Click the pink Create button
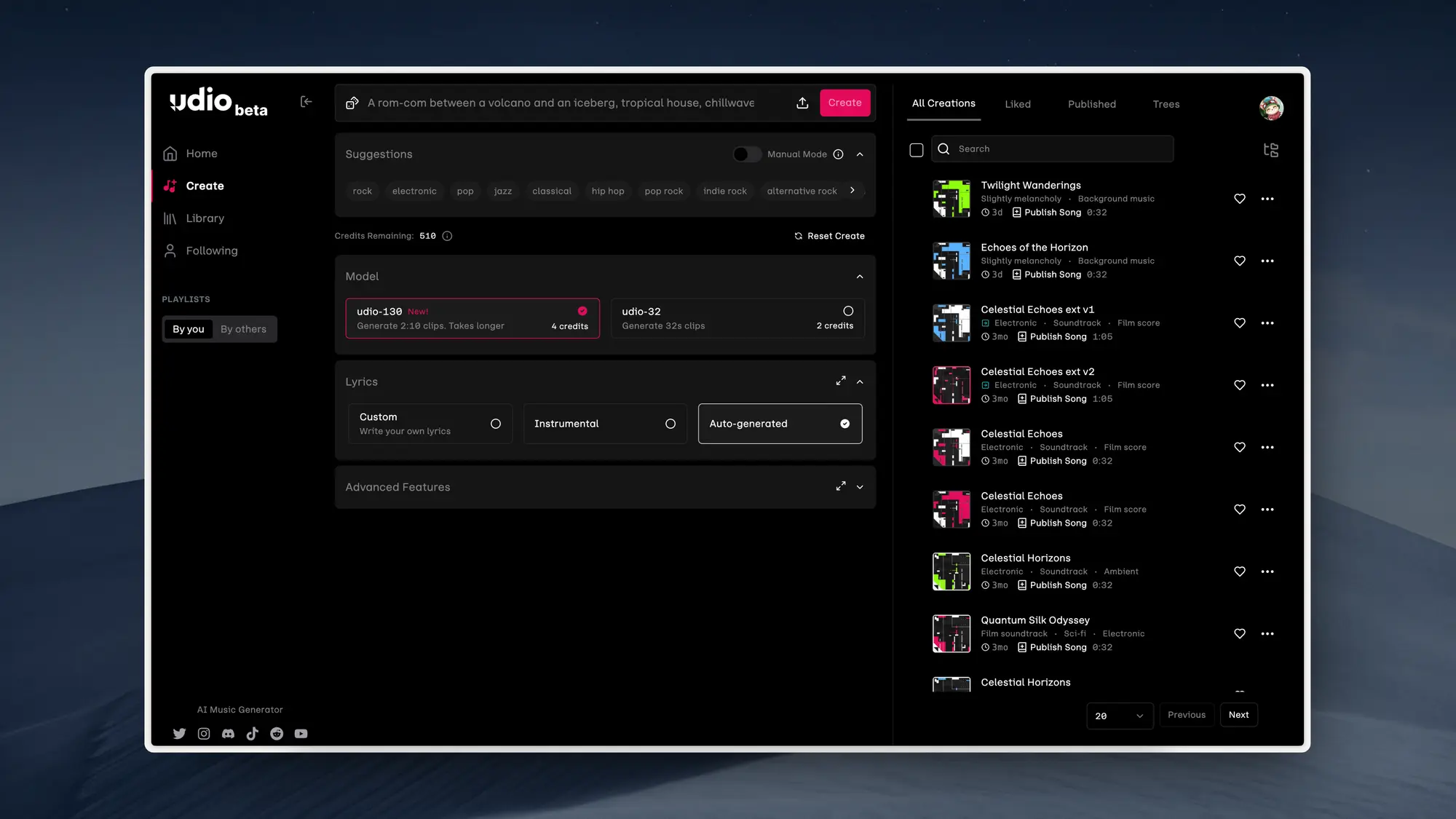 pos(844,103)
